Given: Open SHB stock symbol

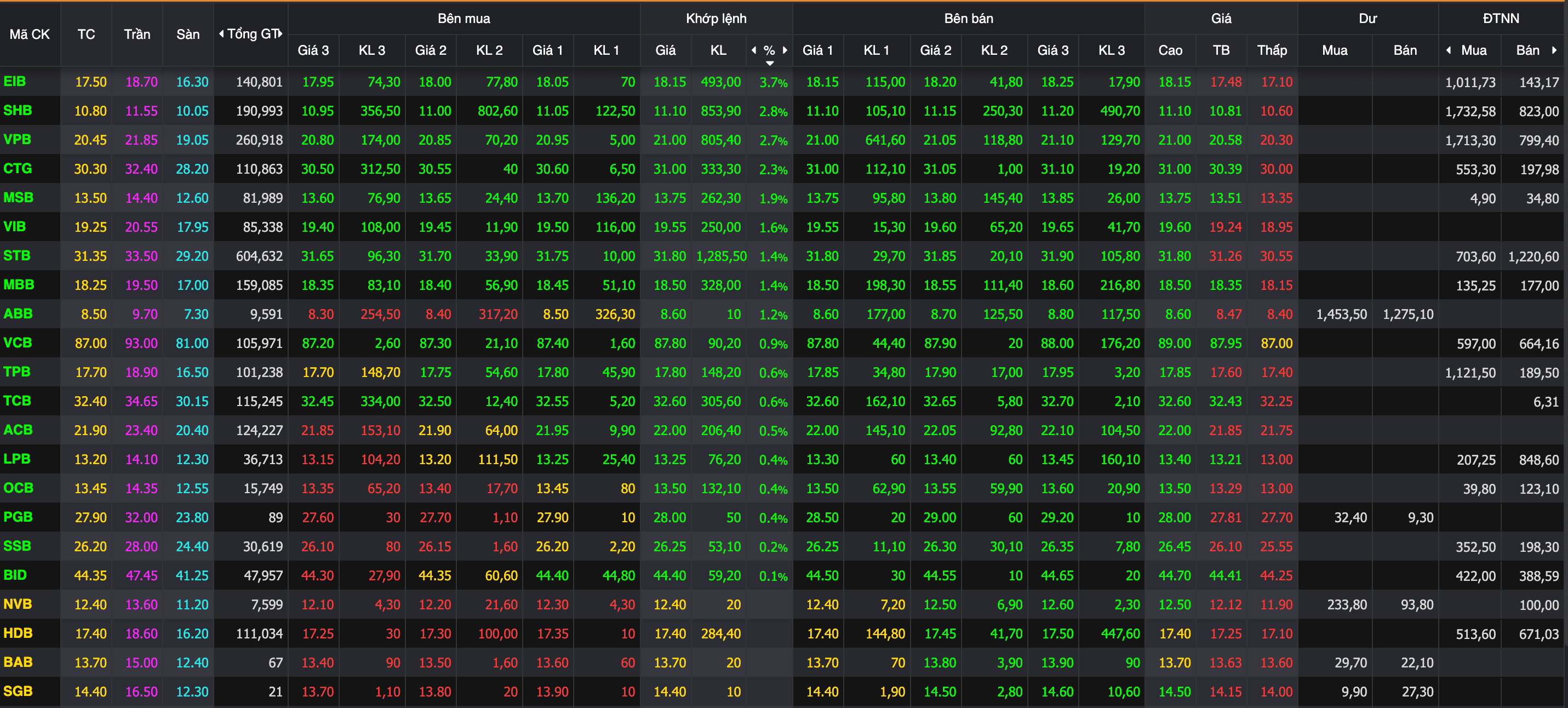Looking at the screenshot, I should (17, 110).
